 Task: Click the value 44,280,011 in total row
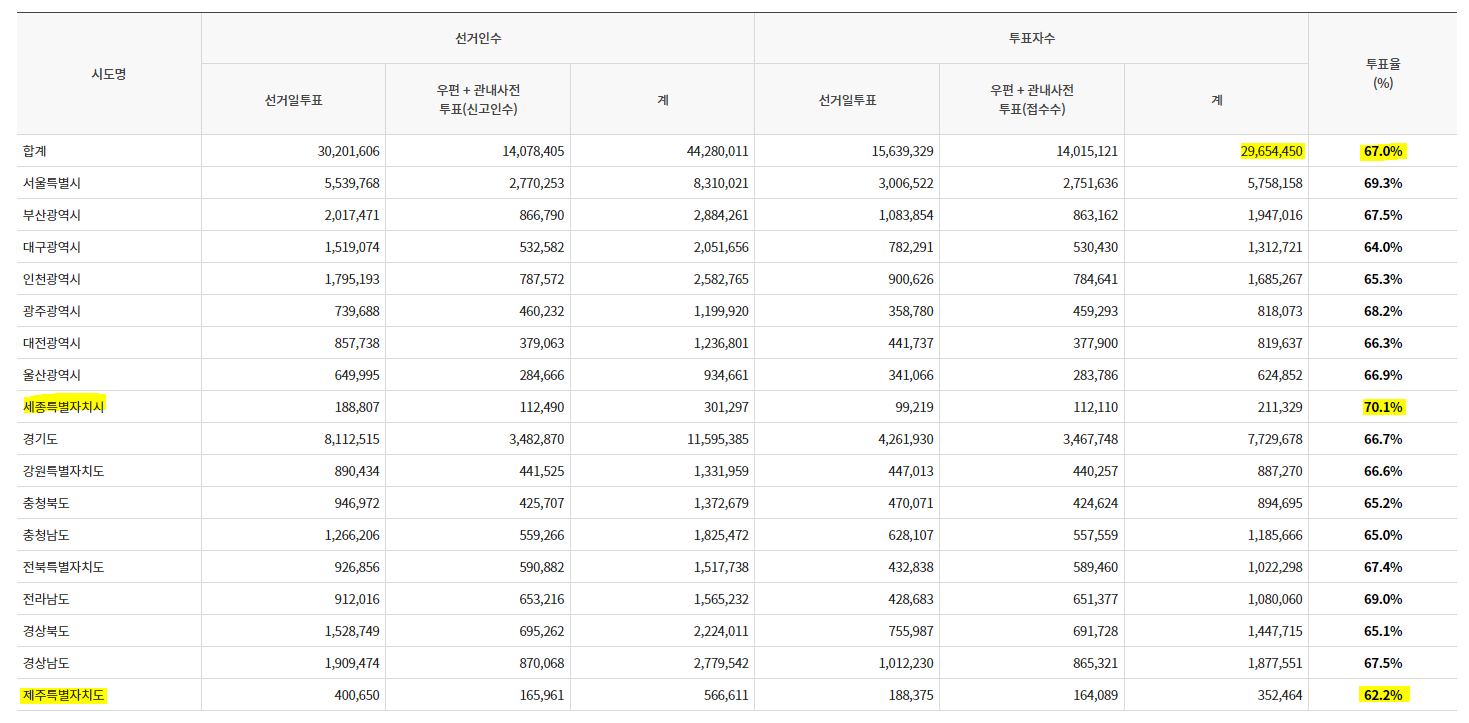click(717, 151)
